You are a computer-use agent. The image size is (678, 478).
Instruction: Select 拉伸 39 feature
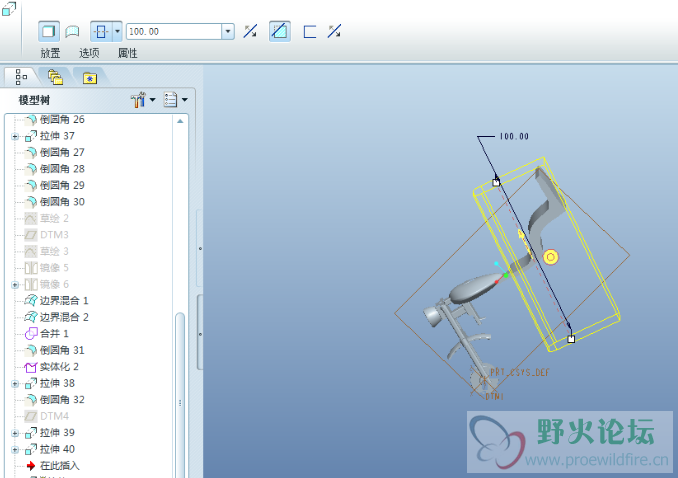[57, 433]
